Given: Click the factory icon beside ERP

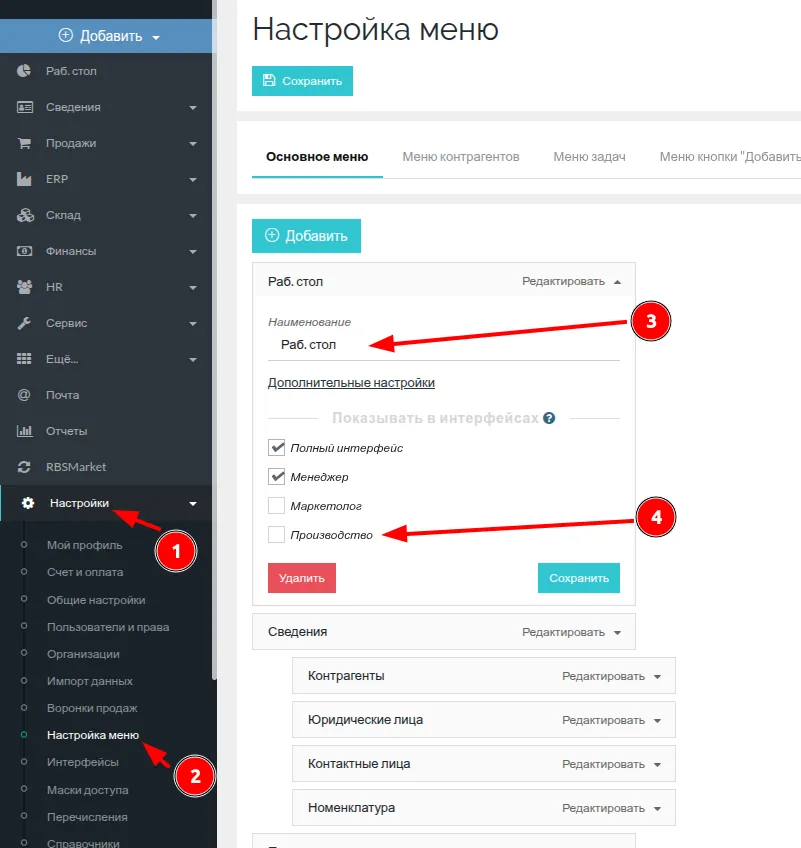Looking at the screenshot, I should pos(25,179).
